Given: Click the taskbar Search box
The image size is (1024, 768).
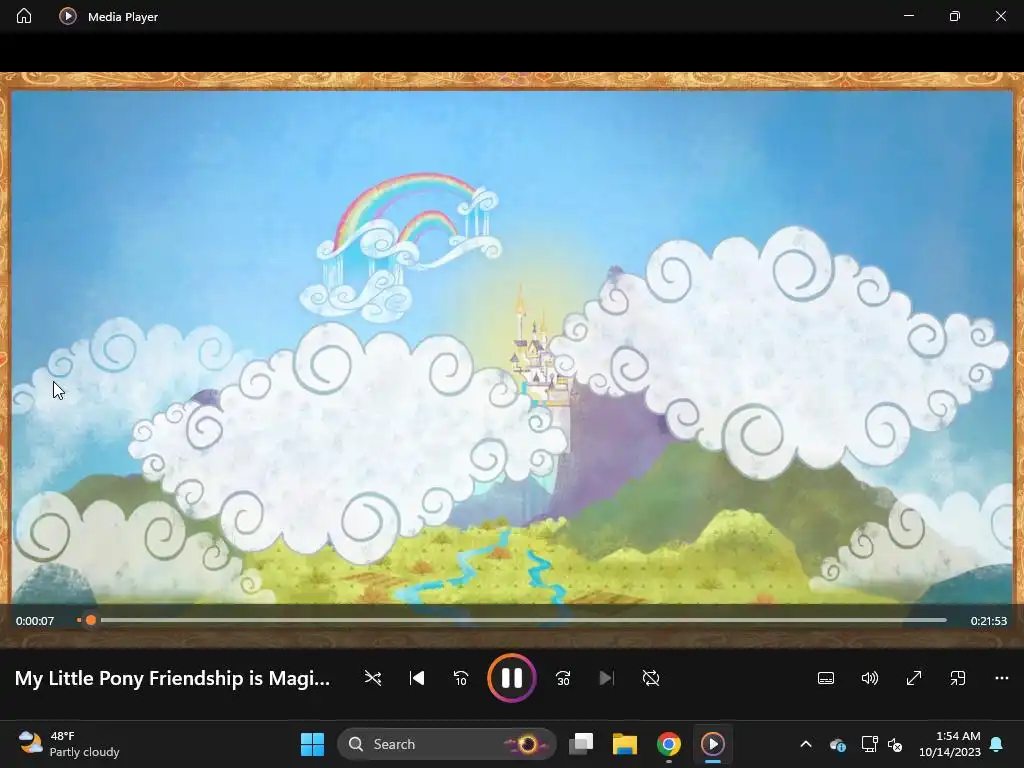Looking at the screenshot, I should 447,744.
